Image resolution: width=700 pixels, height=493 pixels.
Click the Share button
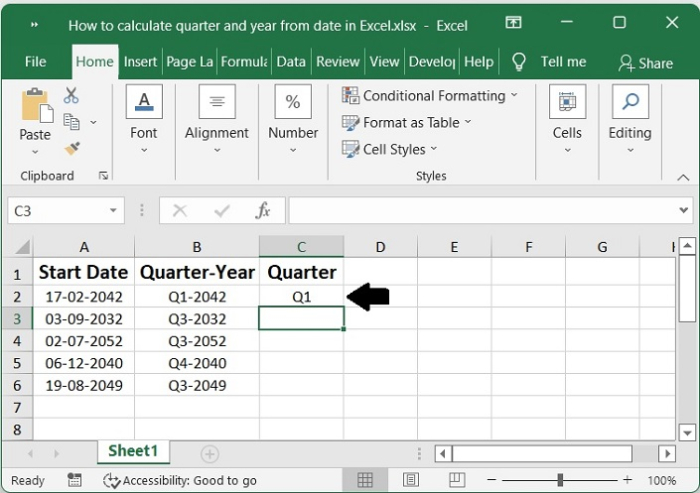point(646,63)
